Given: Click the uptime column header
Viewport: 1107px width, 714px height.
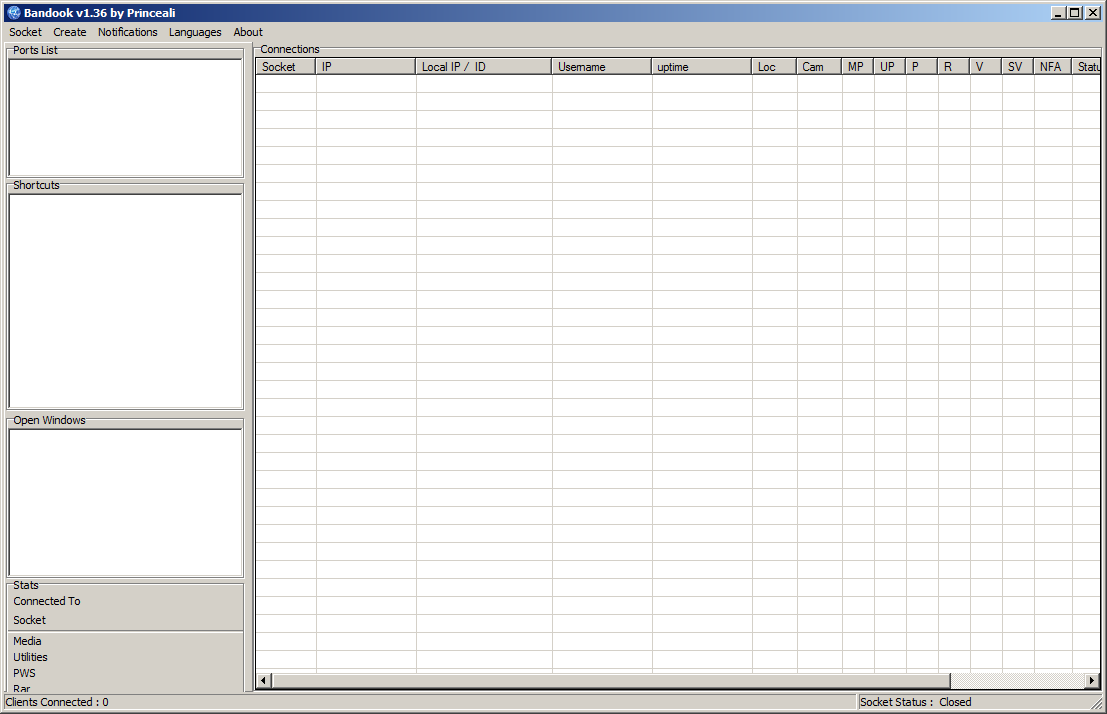Looking at the screenshot, I should tap(702, 67).
